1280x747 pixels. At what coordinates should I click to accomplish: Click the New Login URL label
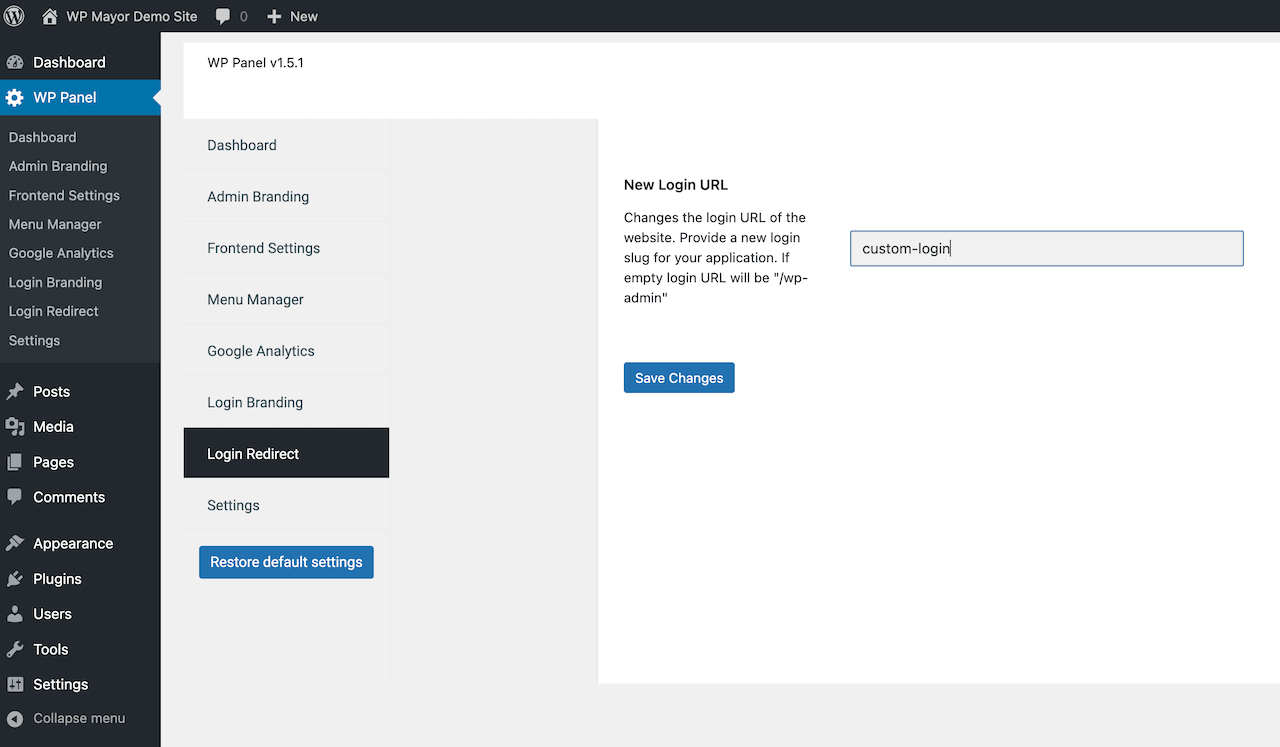[x=676, y=185]
